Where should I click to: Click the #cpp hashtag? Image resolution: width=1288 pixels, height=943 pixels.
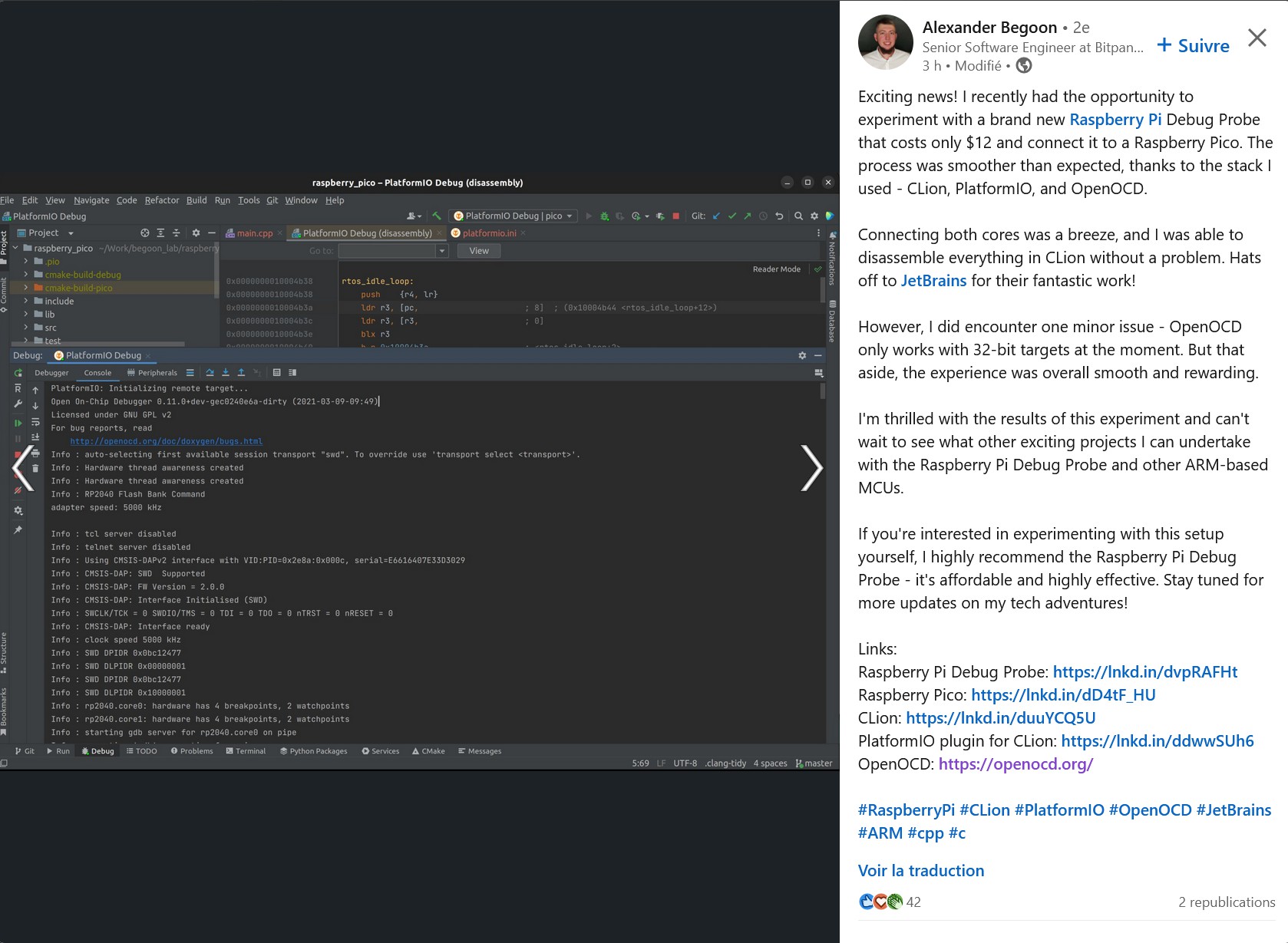coord(926,833)
